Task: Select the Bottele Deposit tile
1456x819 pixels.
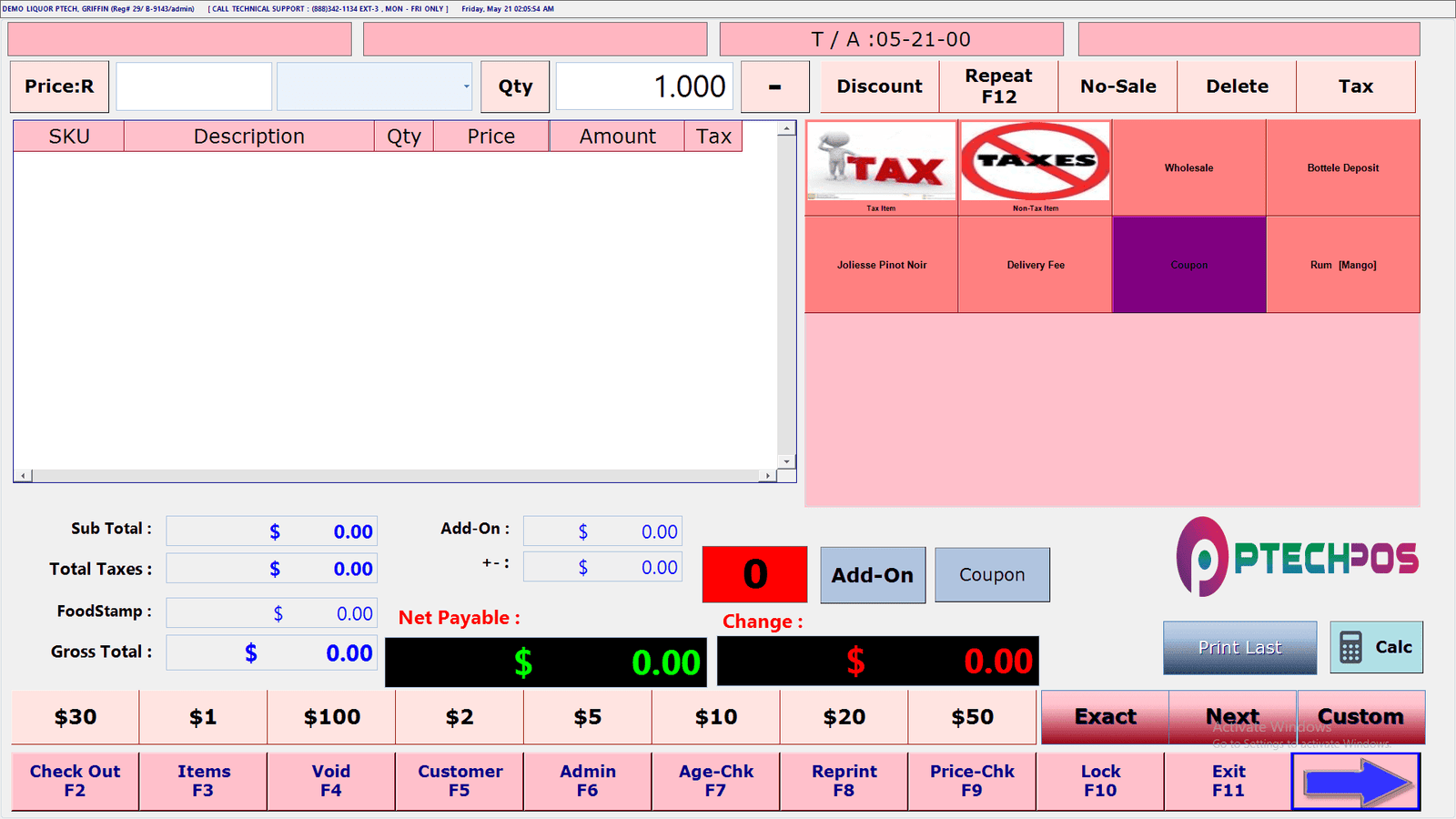Action: [x=1342, y=167]
